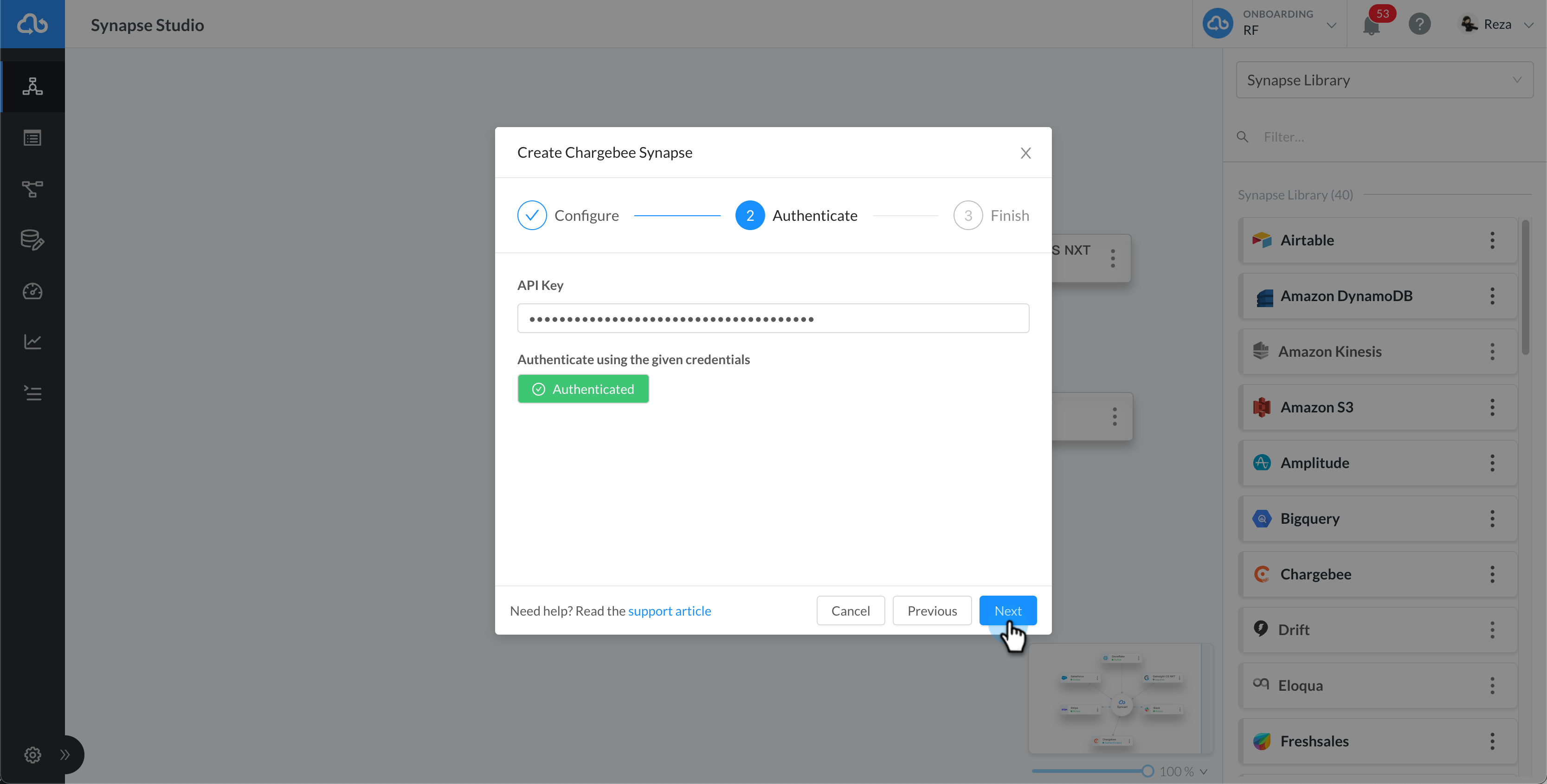
Task: Click the library panel scrollbar
Action: coord(1526,287)
